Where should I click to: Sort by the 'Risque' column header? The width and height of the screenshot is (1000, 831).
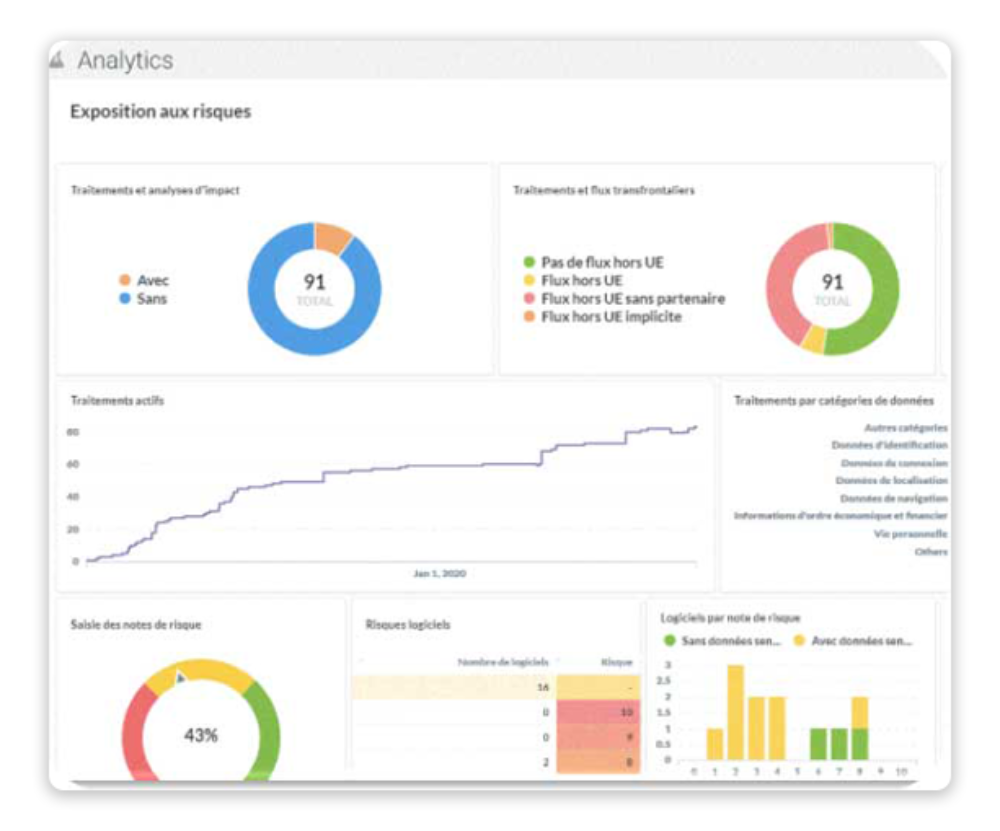(x=617, y=662)
